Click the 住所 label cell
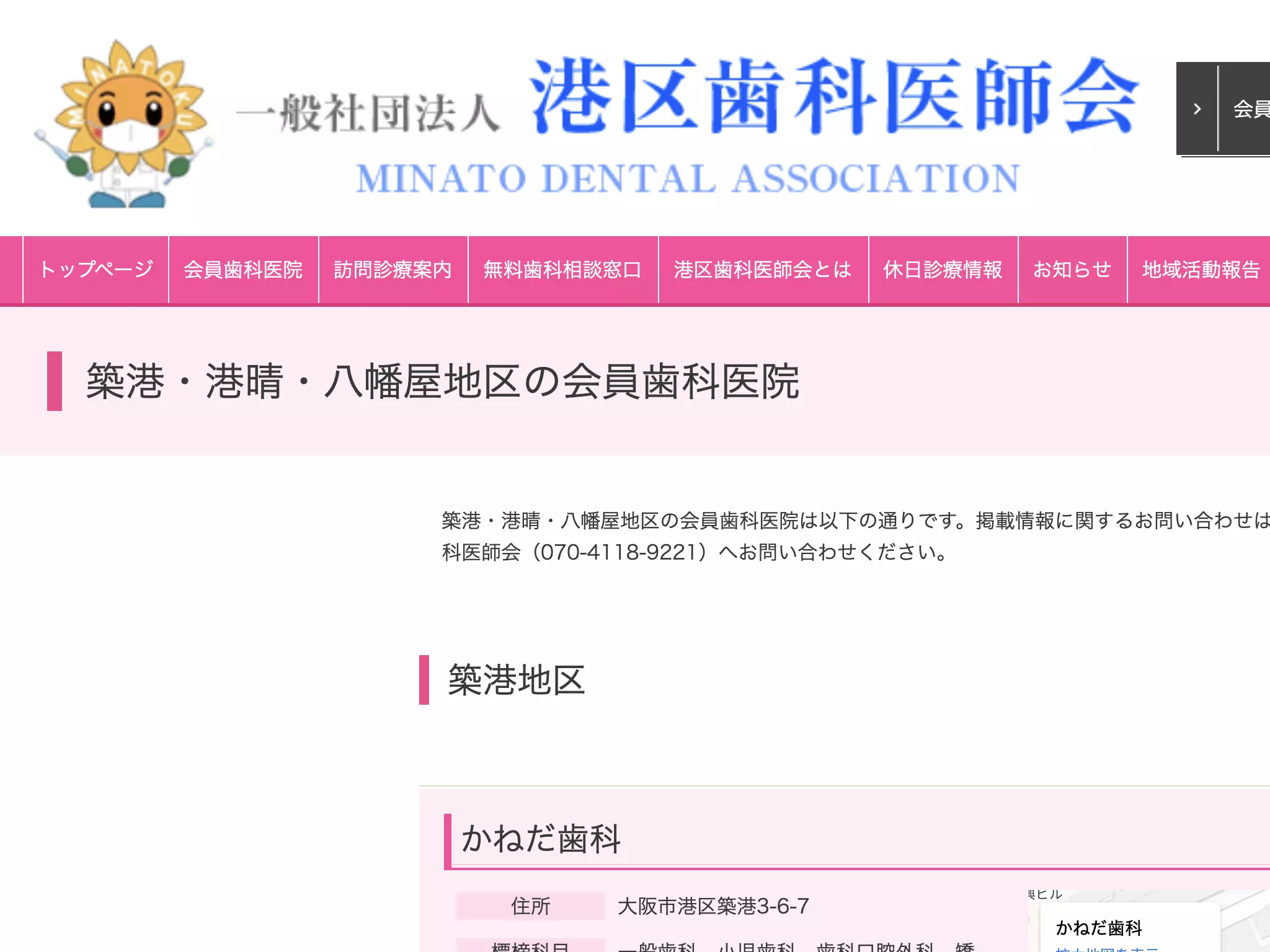 [530, 906]
